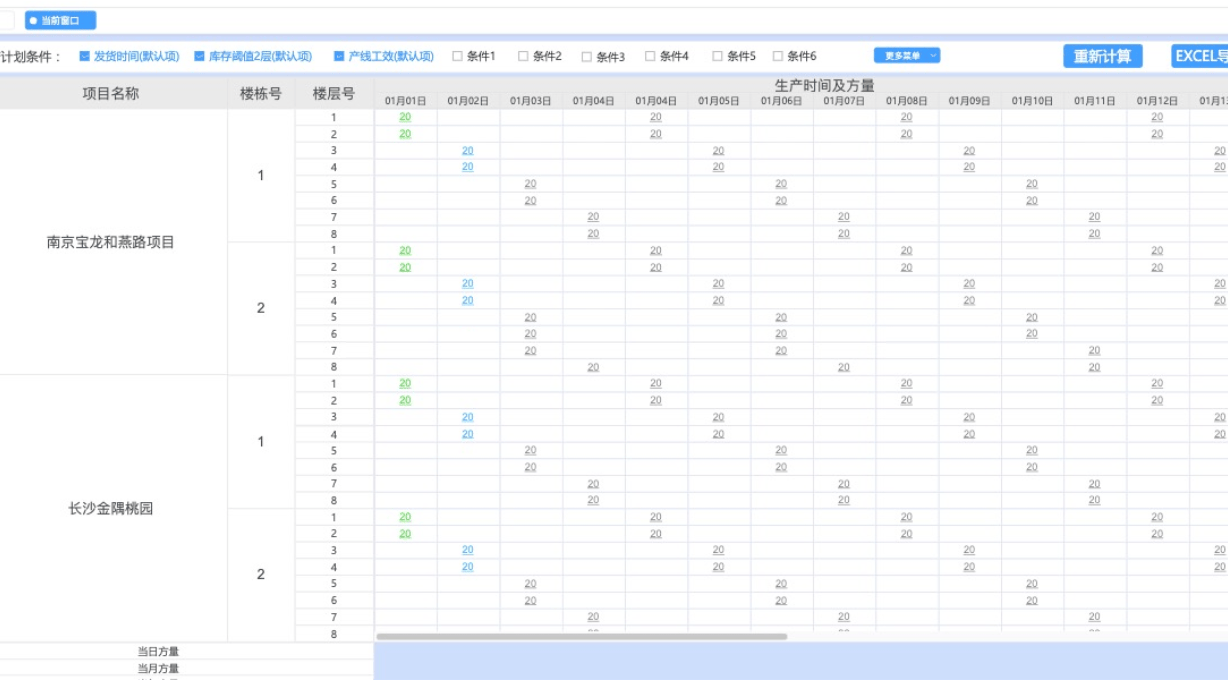Click the 01月09日 column header
The width and height of the screenshot is (1228, 680).
(x=970, y=101)
